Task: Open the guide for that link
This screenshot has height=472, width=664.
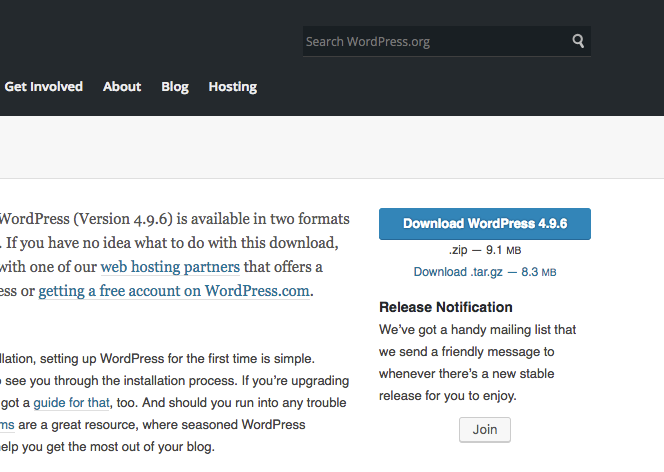Action: pyautogui.click(x=72, y=403)
